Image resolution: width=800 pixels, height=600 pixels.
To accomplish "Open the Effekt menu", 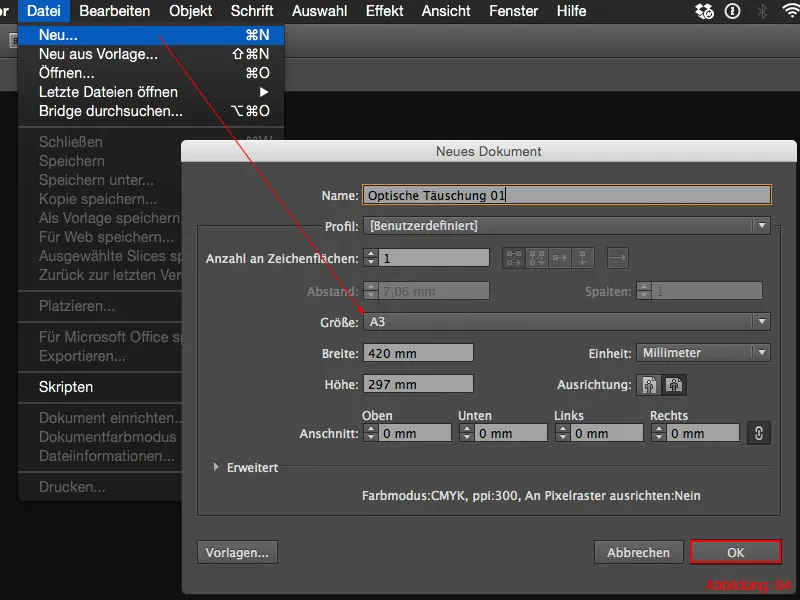I will [384, 11].
